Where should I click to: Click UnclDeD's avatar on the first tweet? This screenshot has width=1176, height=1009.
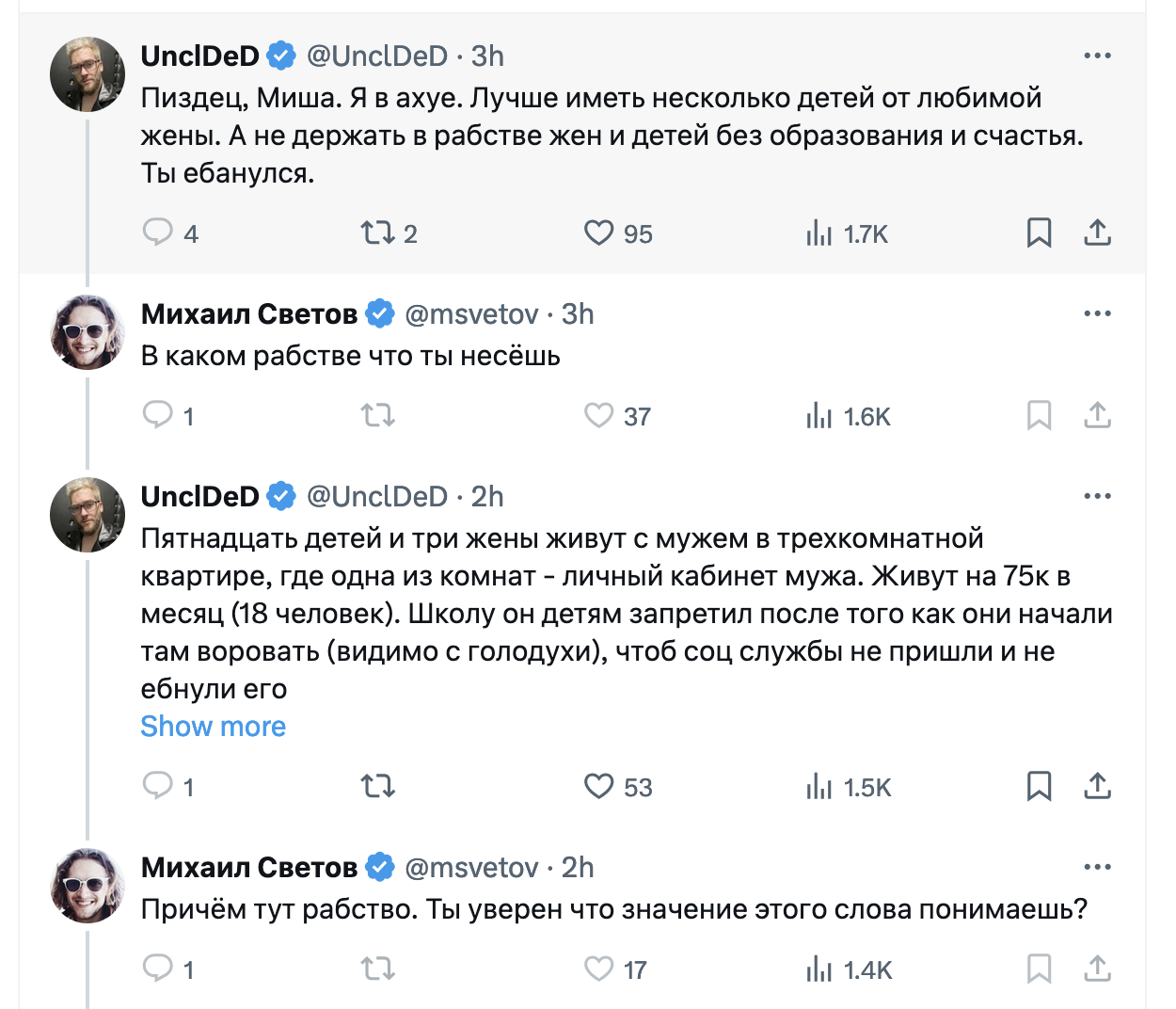pyautogui.click(x=87, y=74)
